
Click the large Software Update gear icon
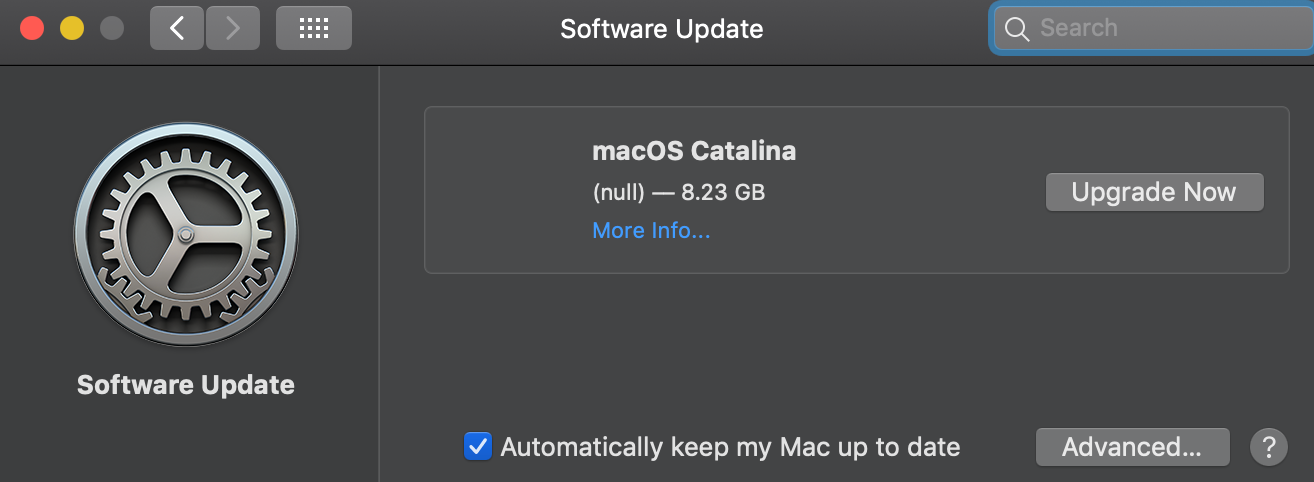(x=186, y=235)
